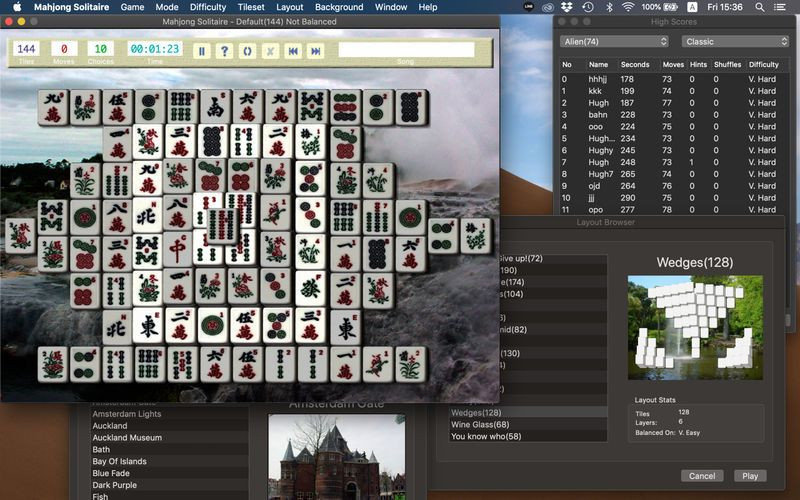Open the Time Machine menu bar icon
Screen dimensions: 800x500
[x=588, y=7]
